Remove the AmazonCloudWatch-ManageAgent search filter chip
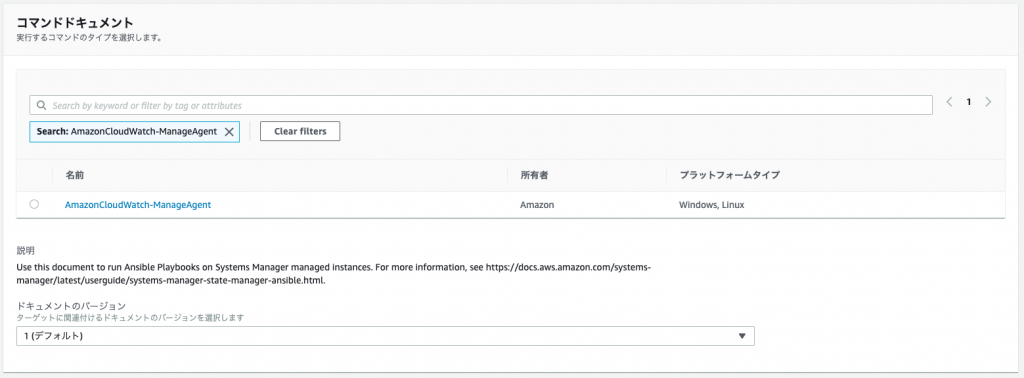 (x=229, y=131)
